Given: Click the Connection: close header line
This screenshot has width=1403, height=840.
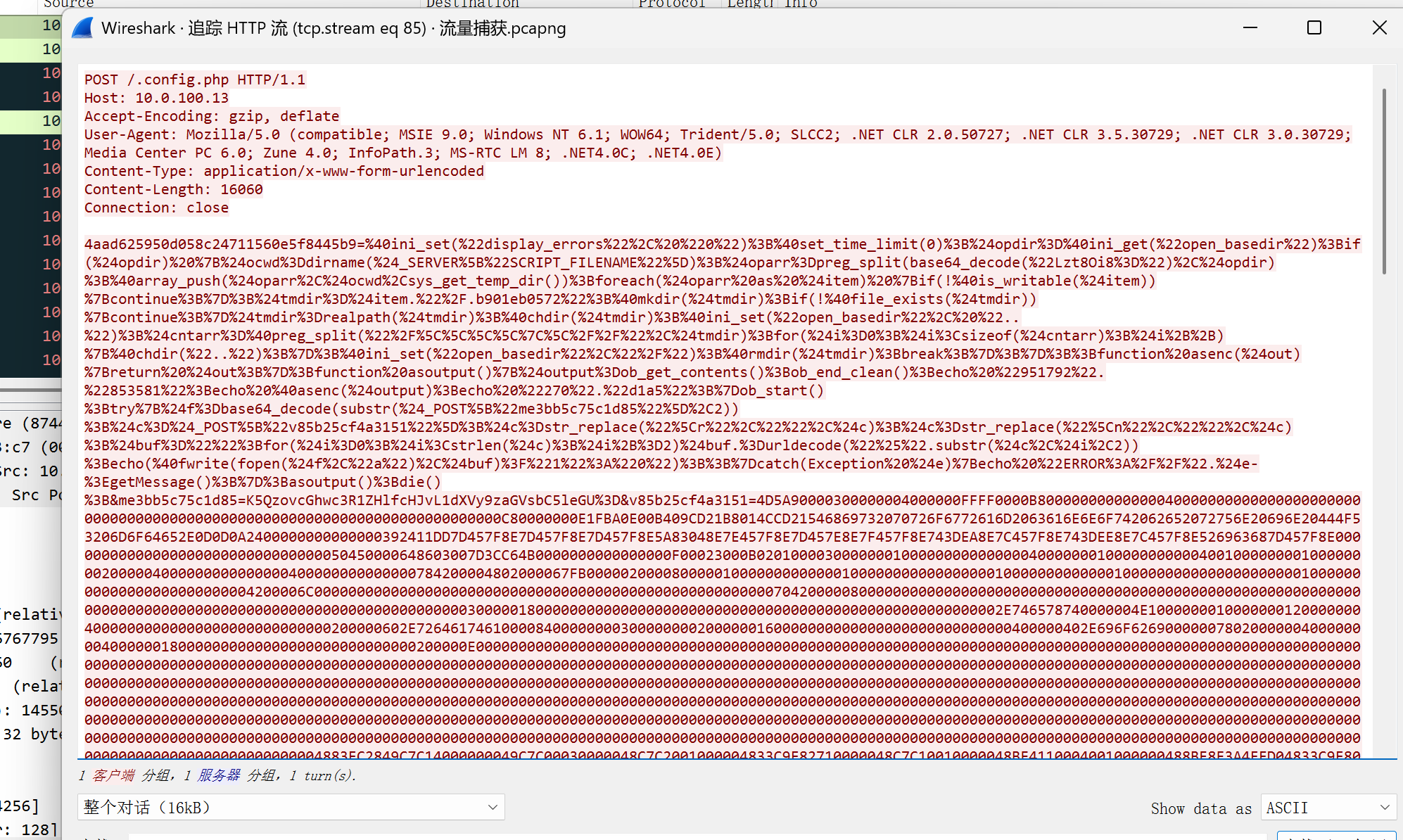Looking at the screenshot, I should point(156,208).
